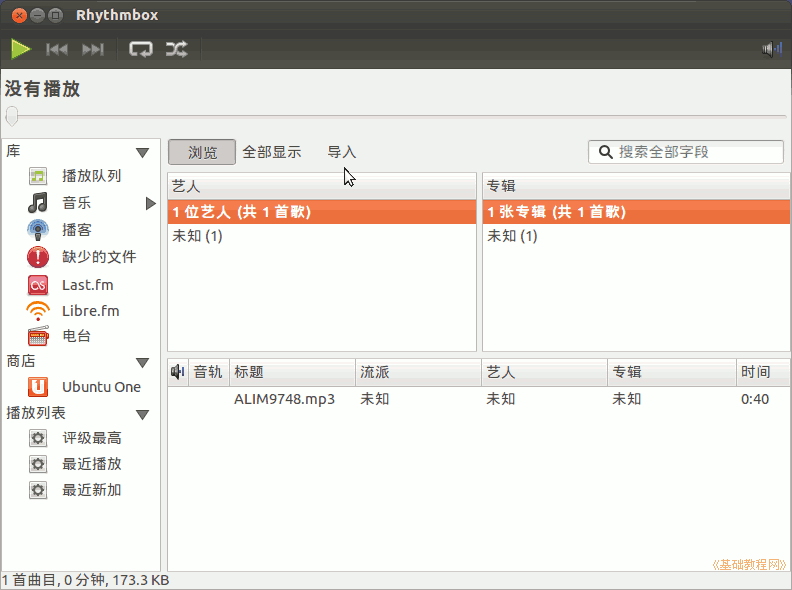Open 缺少的文件 missing files list

coord(98,257)
